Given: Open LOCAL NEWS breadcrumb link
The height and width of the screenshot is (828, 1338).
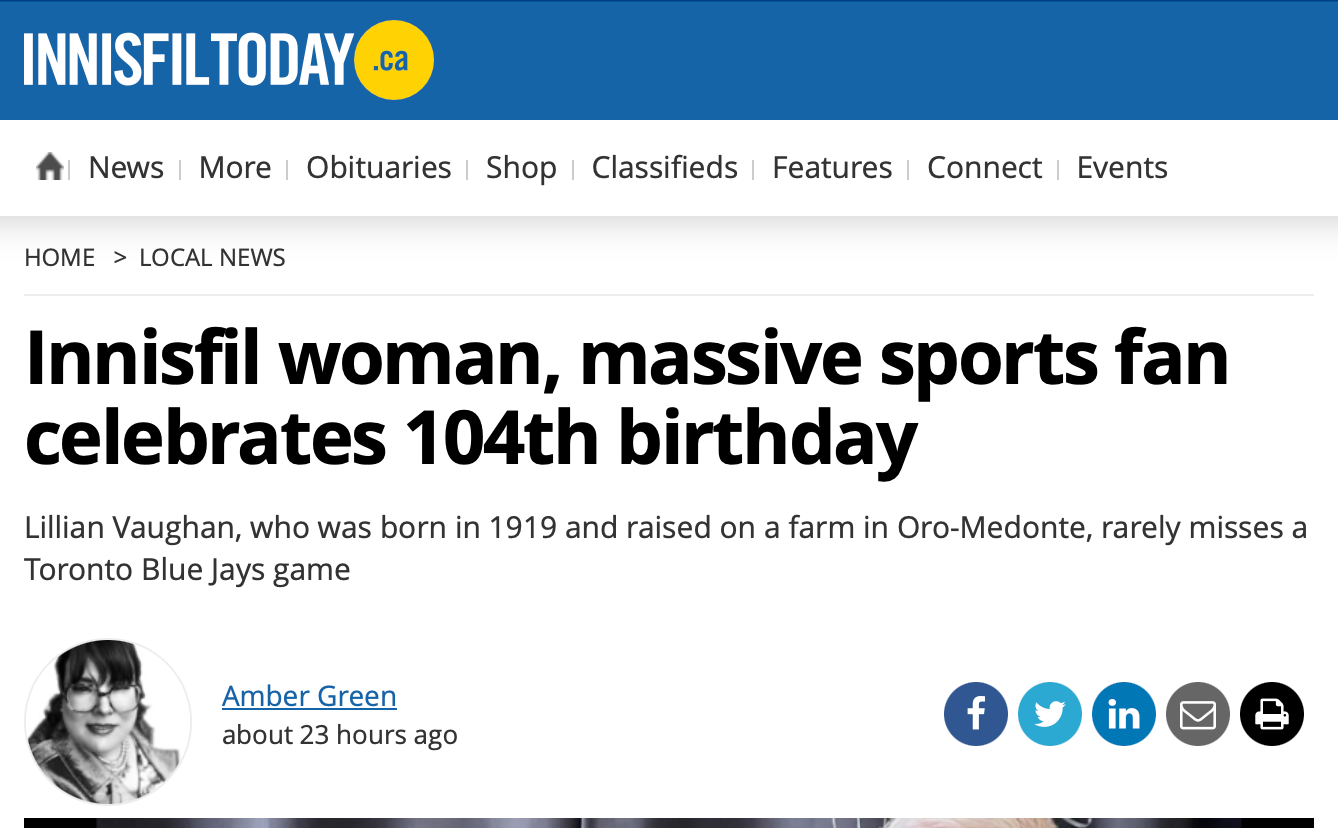Looking at the screenshot, I should tap(212, 257).
